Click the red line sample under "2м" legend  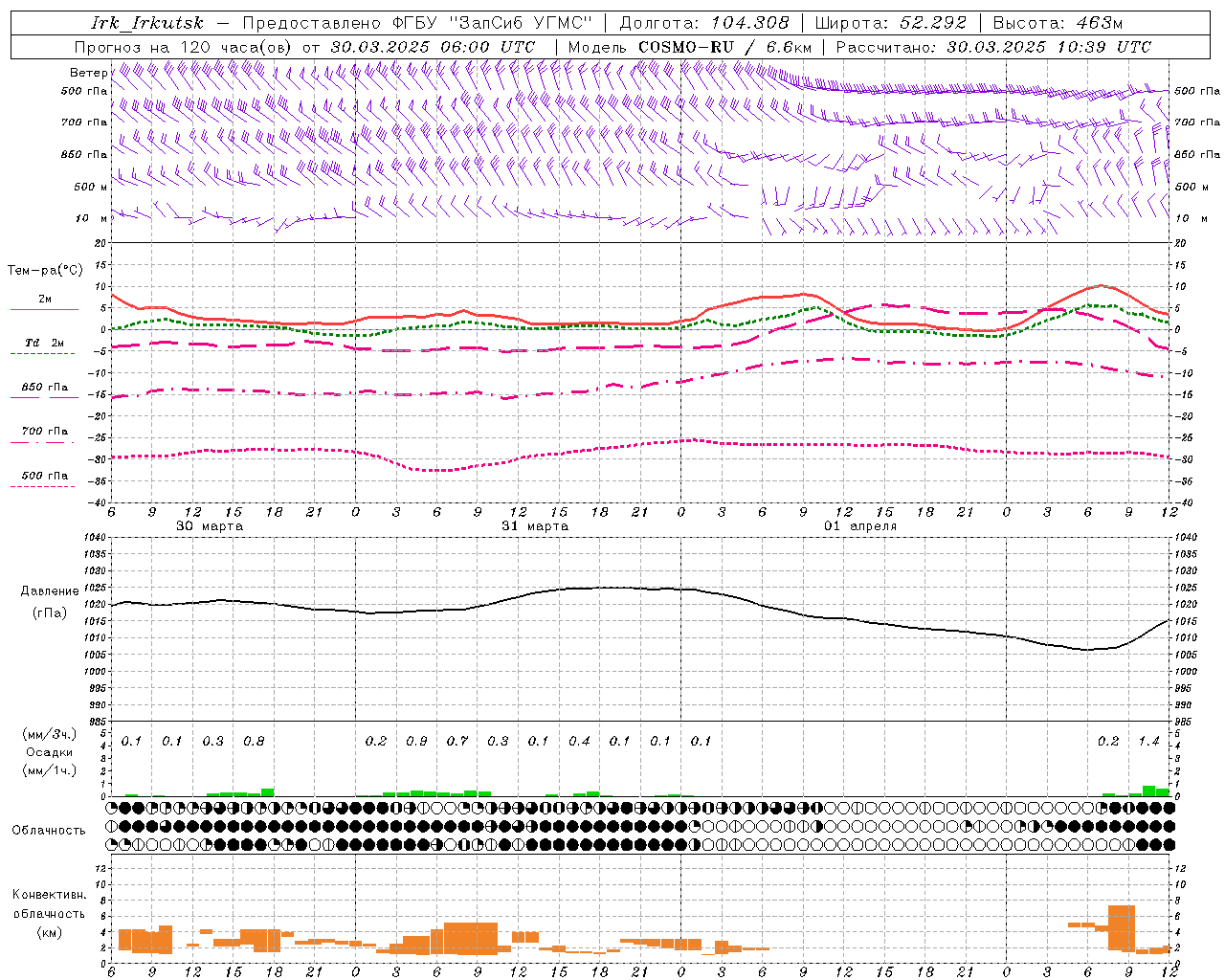44,309
